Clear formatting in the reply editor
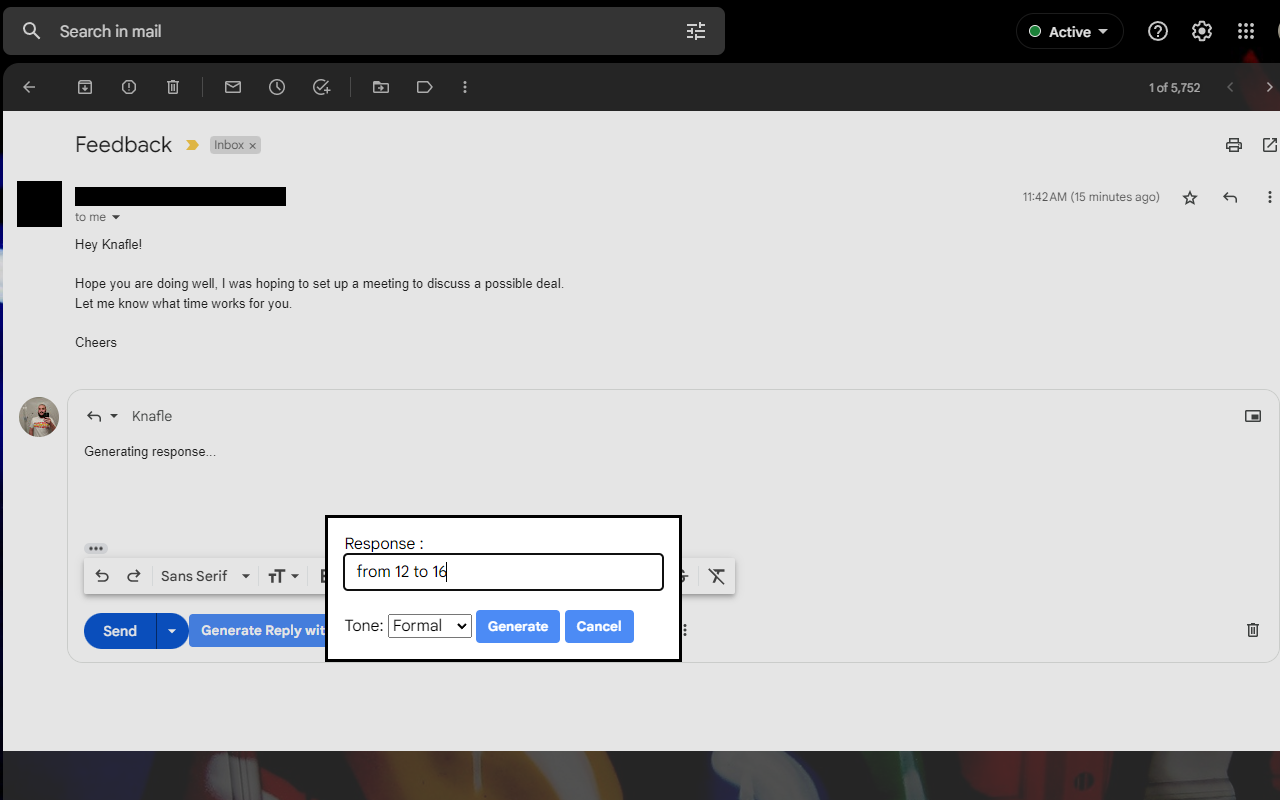Viewport: 1280px width, 800px height. pyautogui.click(x=716, y=576)
